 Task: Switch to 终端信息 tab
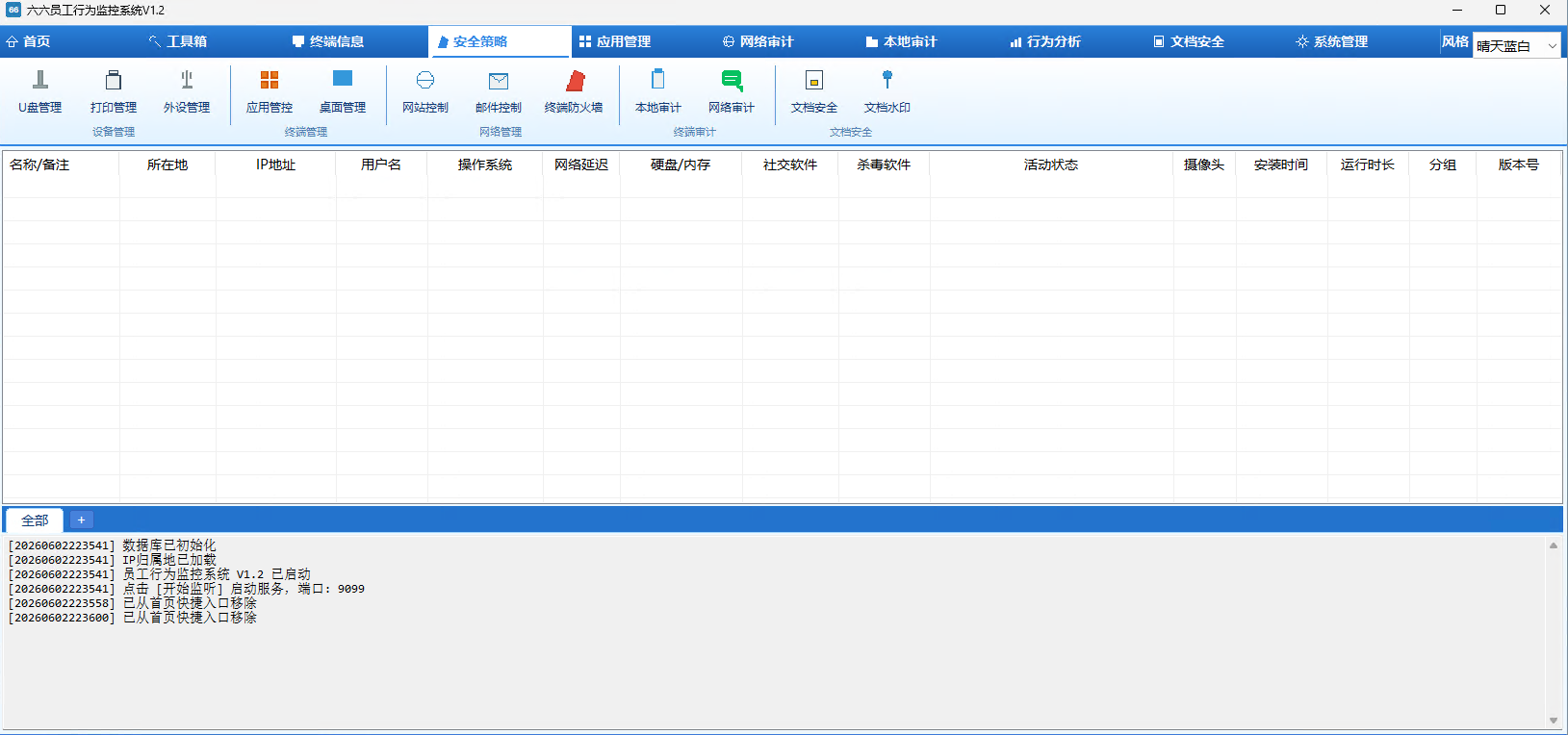coord(328,41)
